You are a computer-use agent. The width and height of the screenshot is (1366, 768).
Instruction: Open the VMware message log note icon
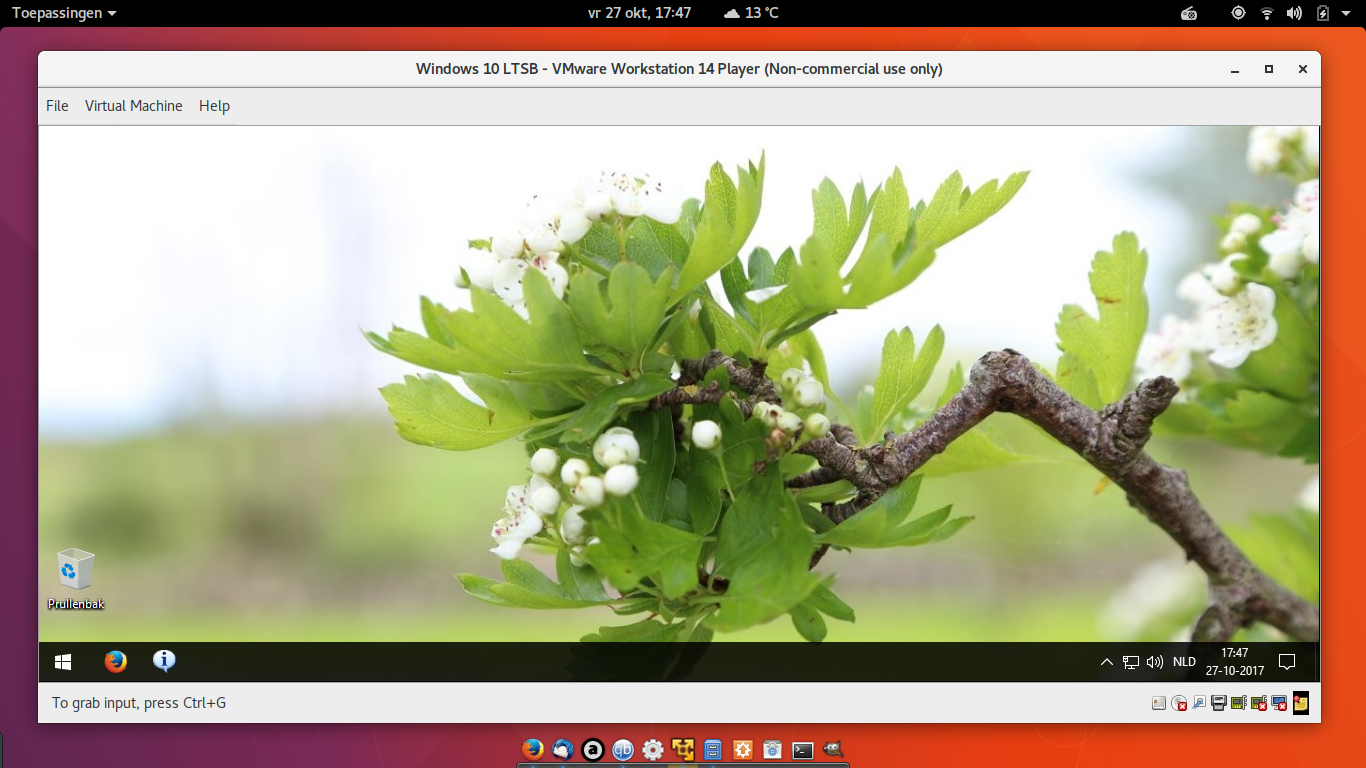pos(1301,703)
